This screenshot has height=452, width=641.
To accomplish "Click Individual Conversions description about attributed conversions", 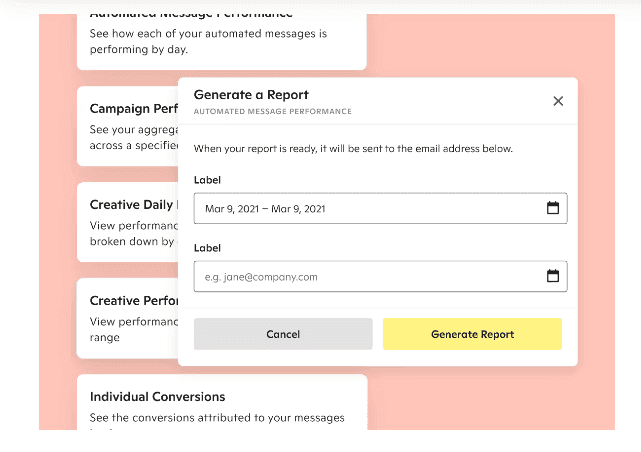I will 217,417.
